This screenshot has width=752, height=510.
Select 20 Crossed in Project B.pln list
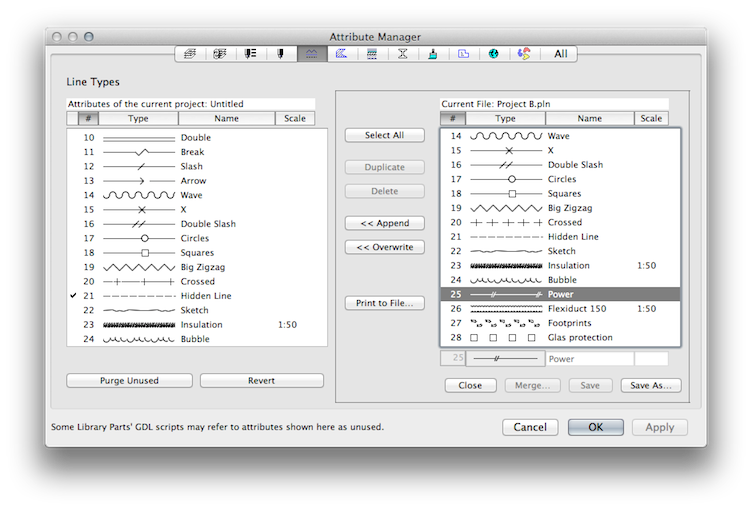[x=560, y=222]
